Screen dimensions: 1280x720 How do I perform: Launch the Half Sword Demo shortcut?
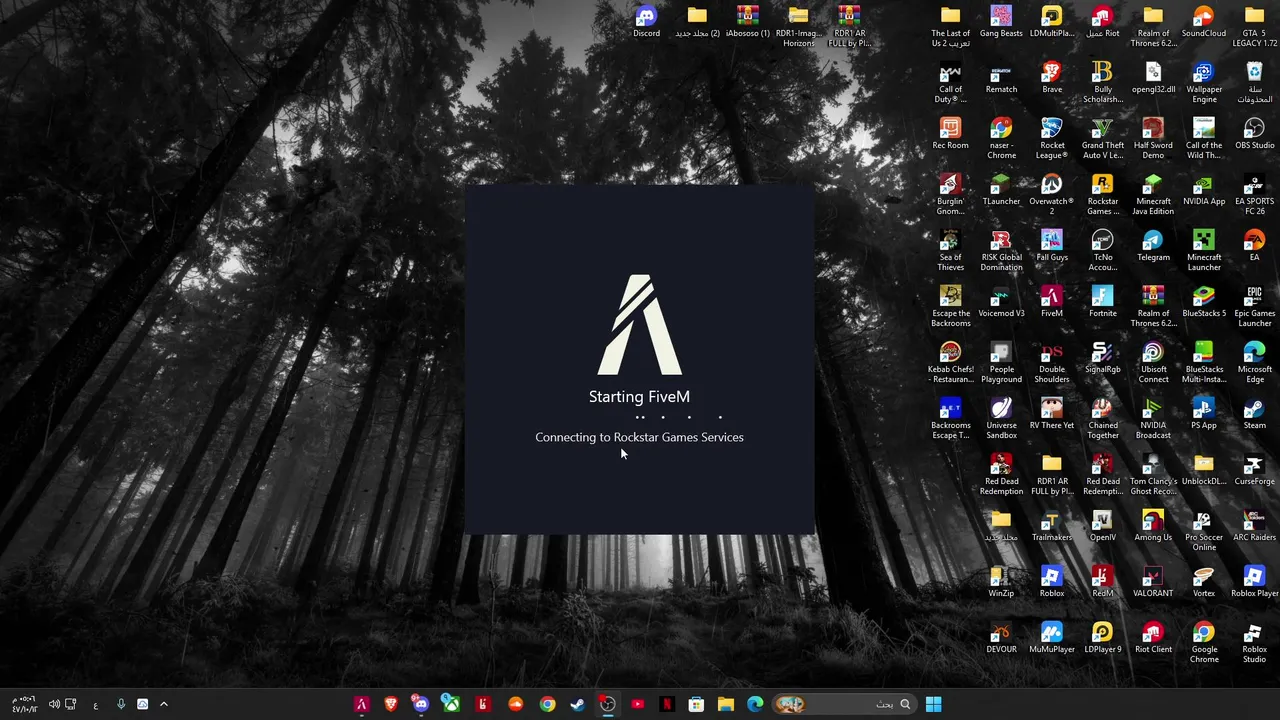point(1153,138)
